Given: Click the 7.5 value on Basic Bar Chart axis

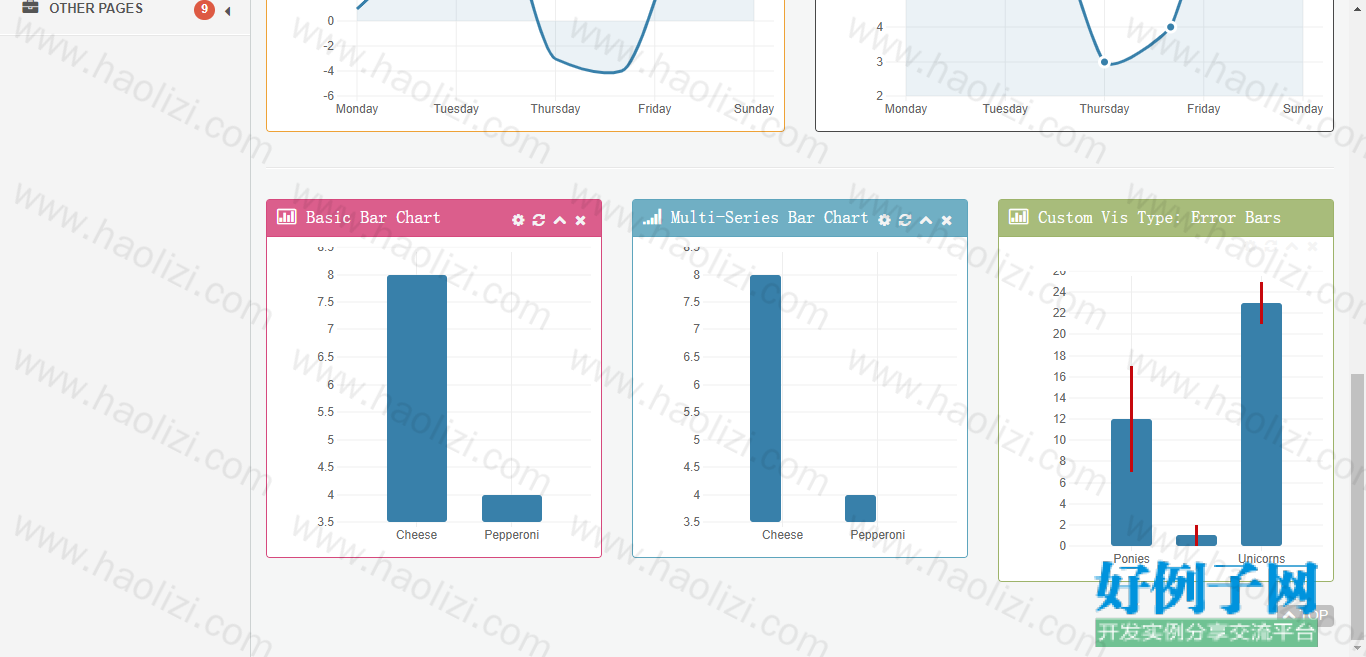Looking at the screenshot, I should pos(325,302).
